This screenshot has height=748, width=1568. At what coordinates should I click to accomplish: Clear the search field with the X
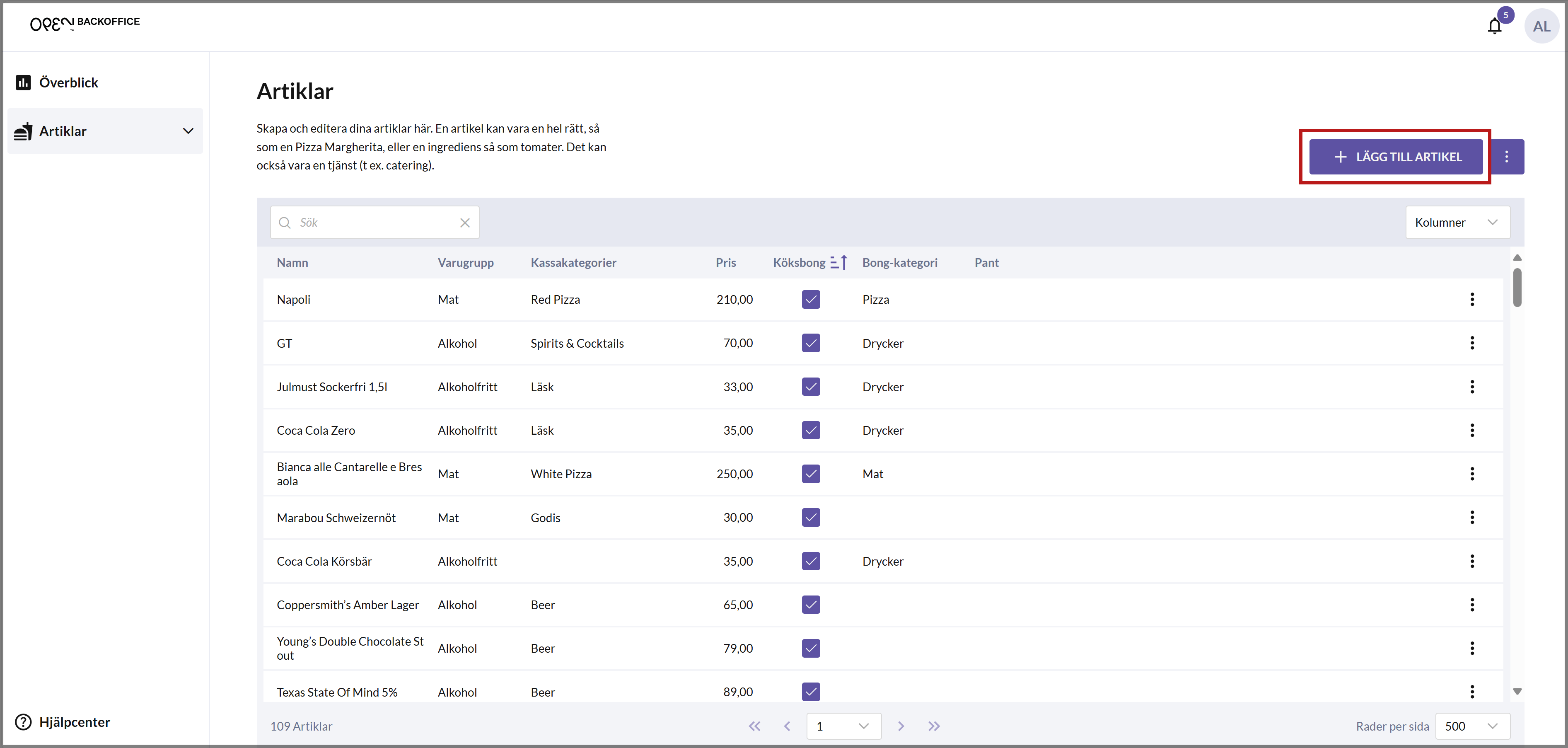(465, 223)
